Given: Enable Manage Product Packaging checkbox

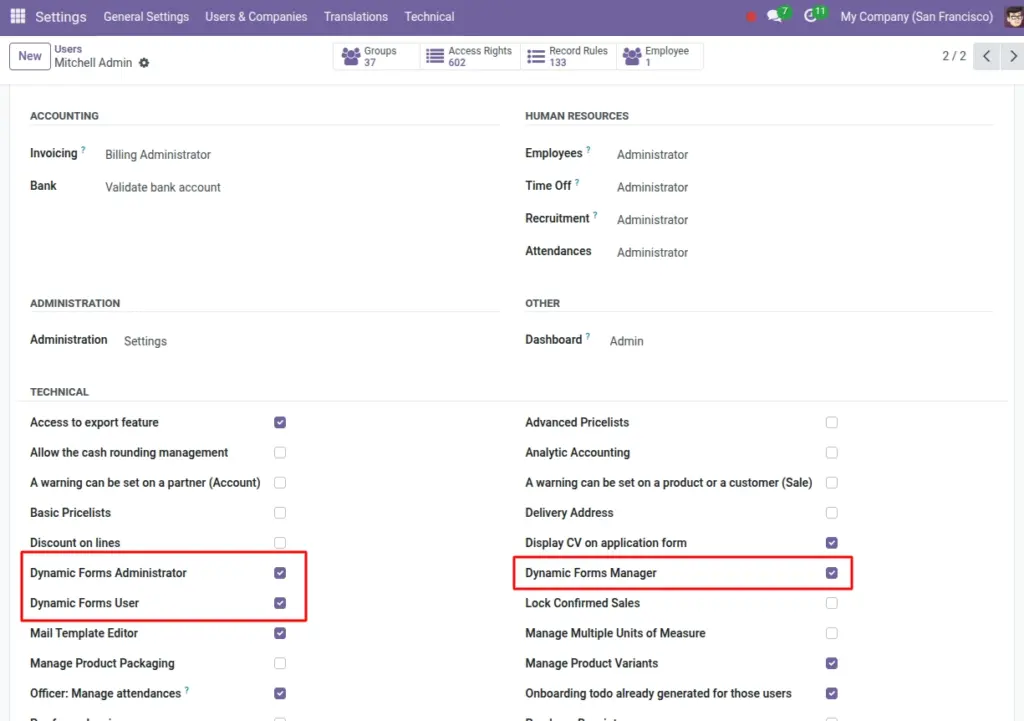Looking at the screenshot, I should (x=280, y=663).
